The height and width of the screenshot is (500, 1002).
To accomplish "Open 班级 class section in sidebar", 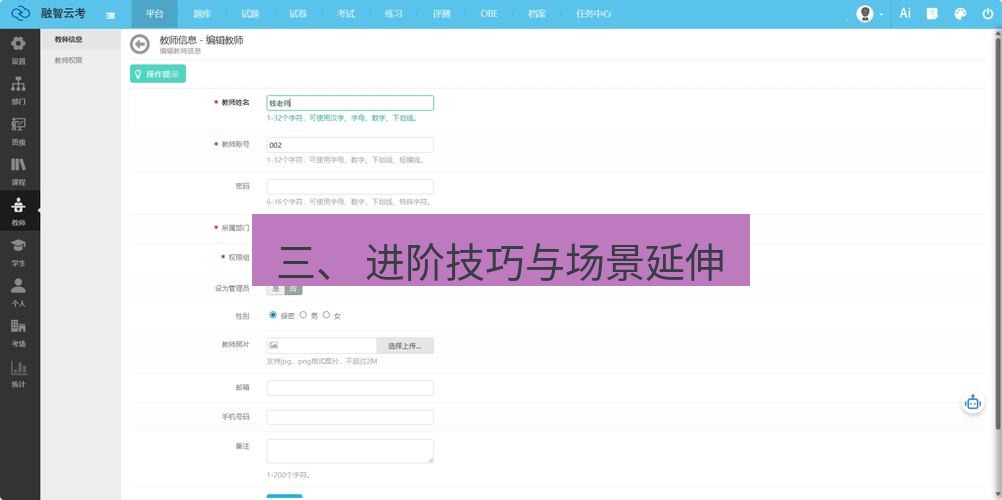I will (19, 130).
